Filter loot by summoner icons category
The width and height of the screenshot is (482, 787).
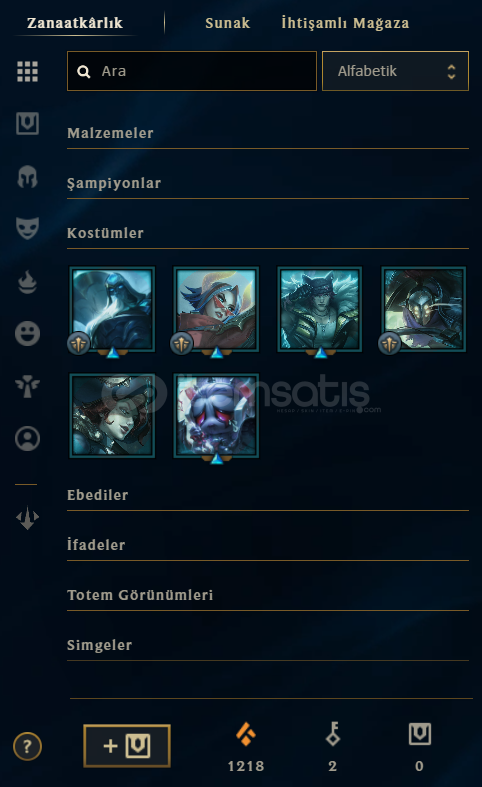[27, 438]
